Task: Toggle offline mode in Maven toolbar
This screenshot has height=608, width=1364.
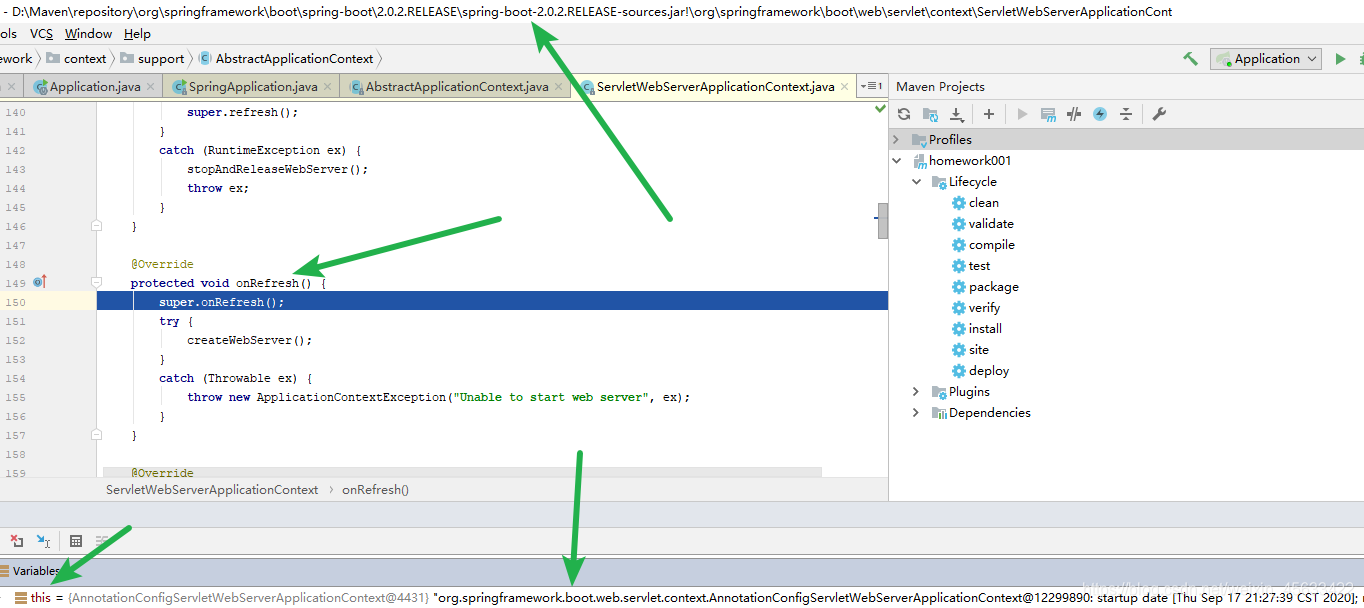Action: (x=1074, y=114)
